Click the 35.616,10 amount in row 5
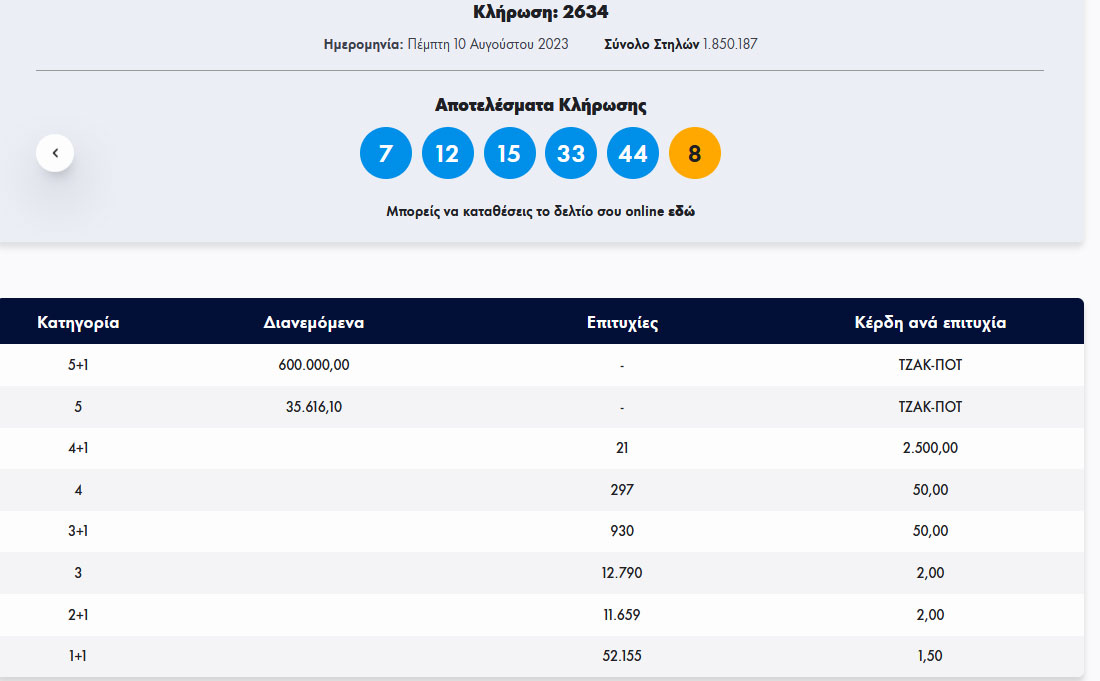The width and height of the screenshot is (1100, 681). click(314, 407)
